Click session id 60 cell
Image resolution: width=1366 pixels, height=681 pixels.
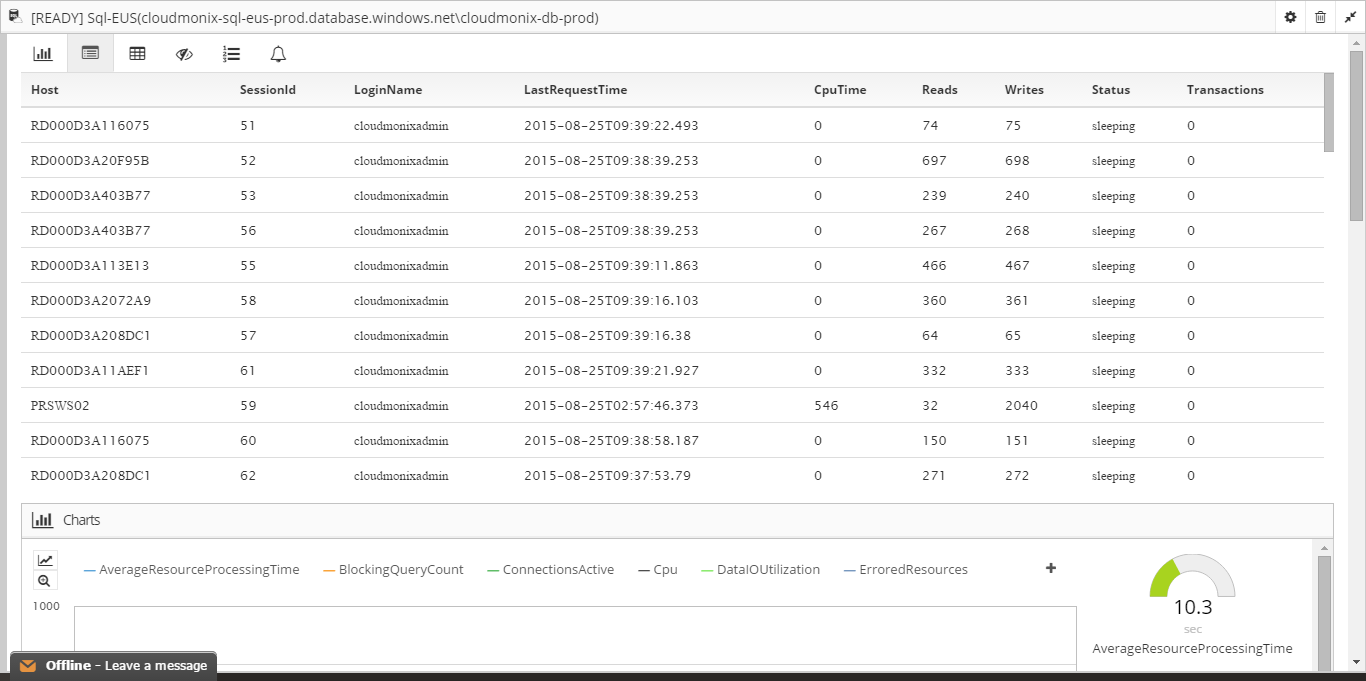coord(248,441)
